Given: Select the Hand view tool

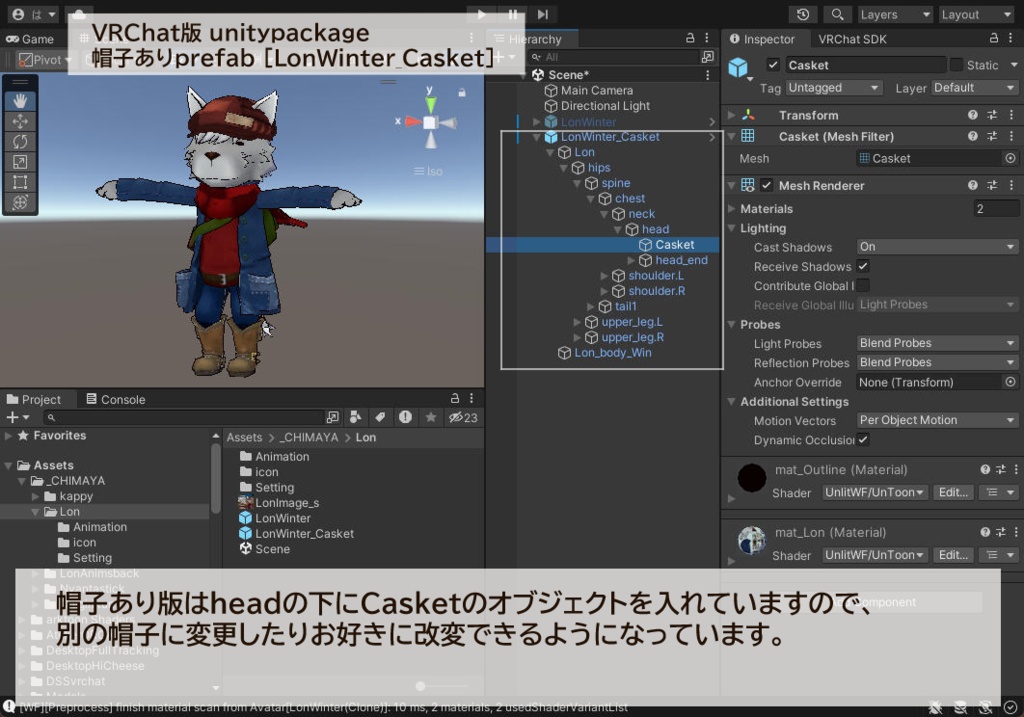Looking at the screenshot, I should tap(20, 101).
